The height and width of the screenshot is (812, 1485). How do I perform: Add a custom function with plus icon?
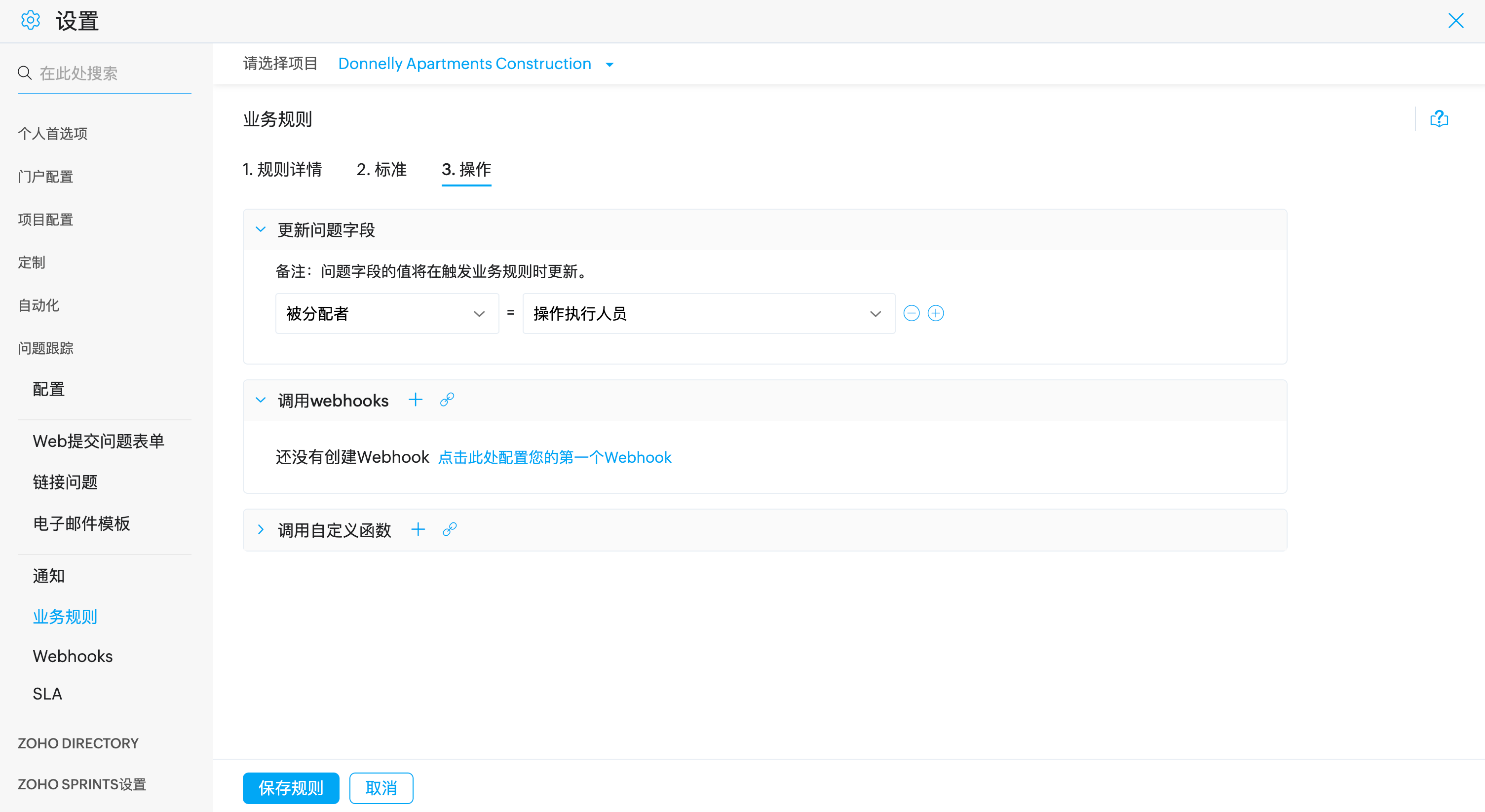click(x=418, y=530)
